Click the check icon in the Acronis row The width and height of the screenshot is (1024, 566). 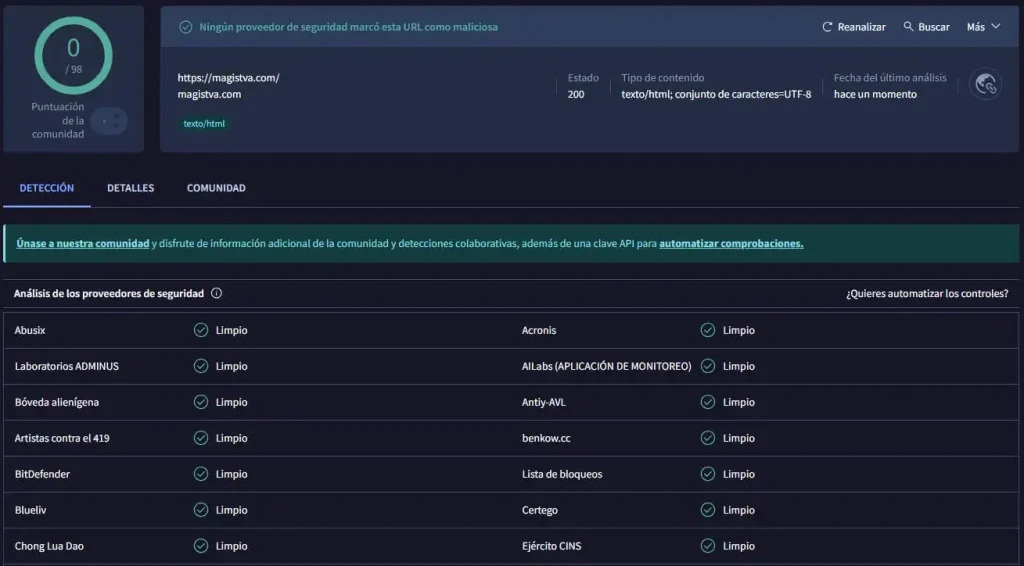708,330
